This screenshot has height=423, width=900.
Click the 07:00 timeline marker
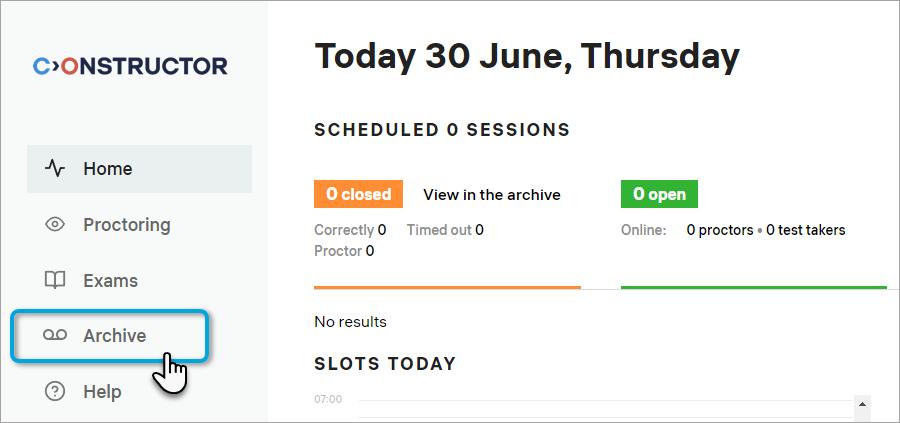click(329, 400)
